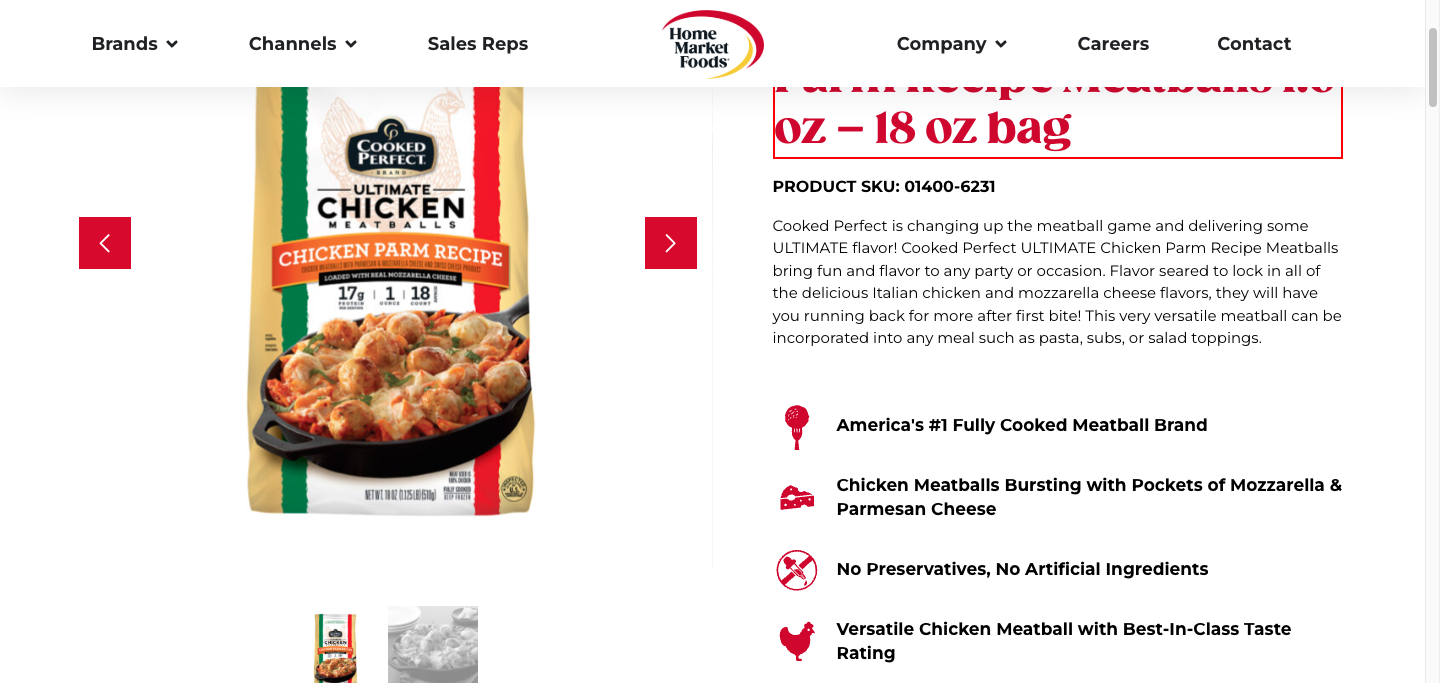Click the main Chicken Parm bag image
Screen dimensions: 1440x683
click(390, 301)
